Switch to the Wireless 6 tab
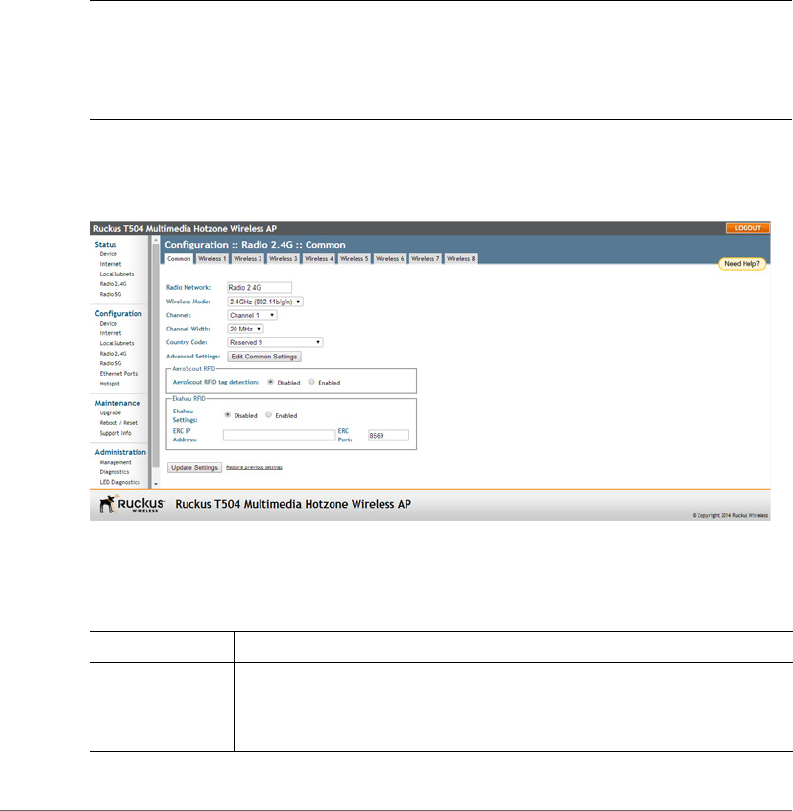 (x=390, y=259)
